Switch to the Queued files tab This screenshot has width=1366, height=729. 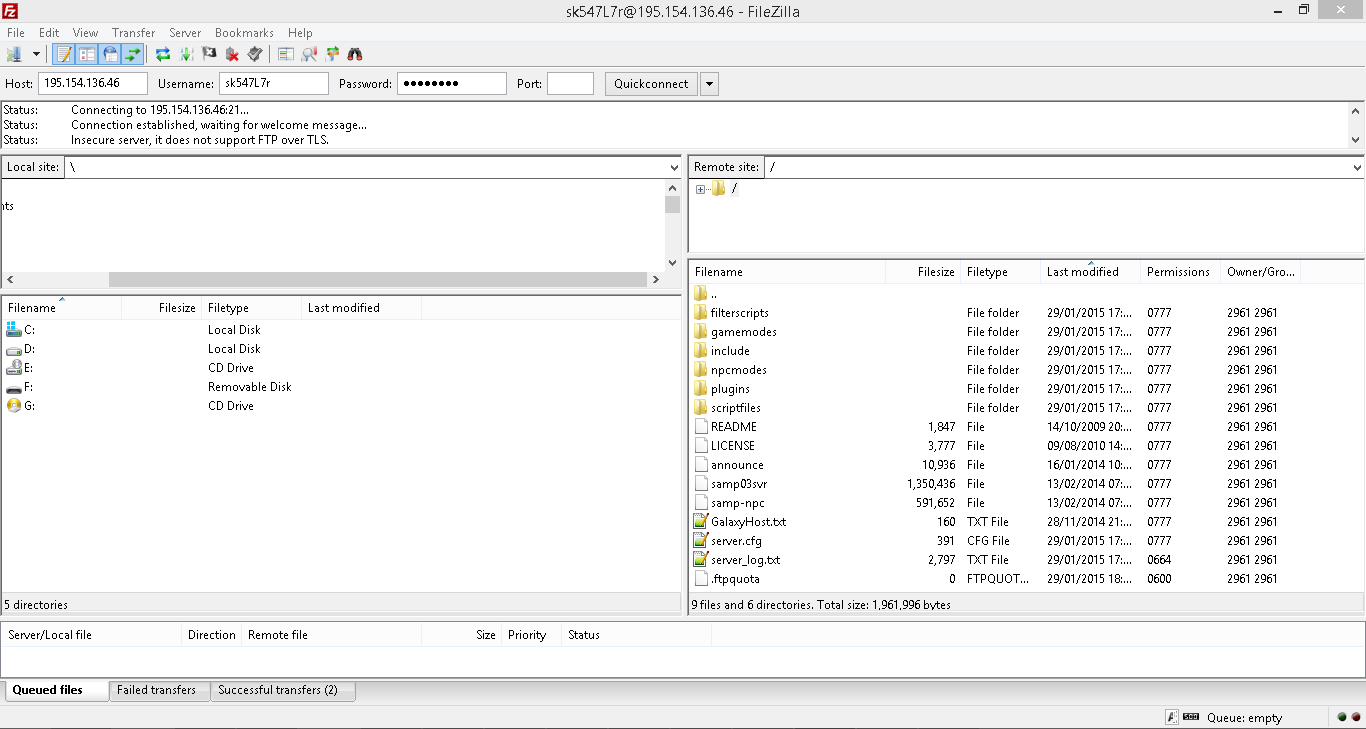coord(56,690)
